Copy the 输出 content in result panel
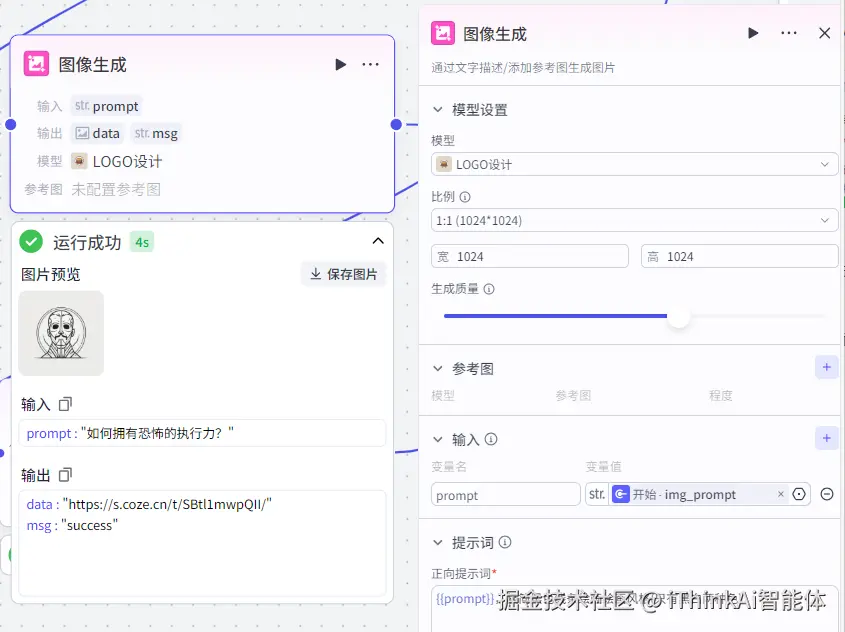This screenshot has height=632, width=845. coord(65,475)
